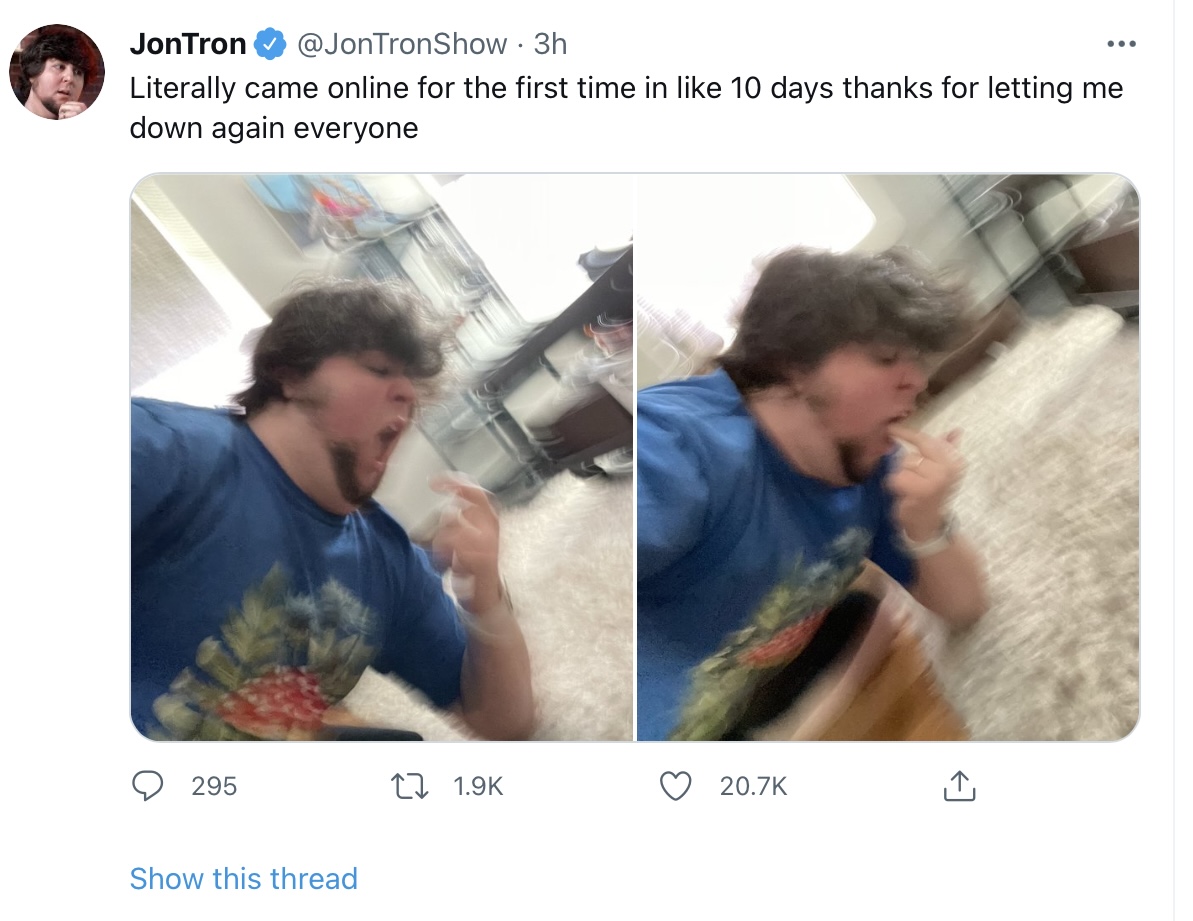Open the share tweet icon

tap(959, 786)
